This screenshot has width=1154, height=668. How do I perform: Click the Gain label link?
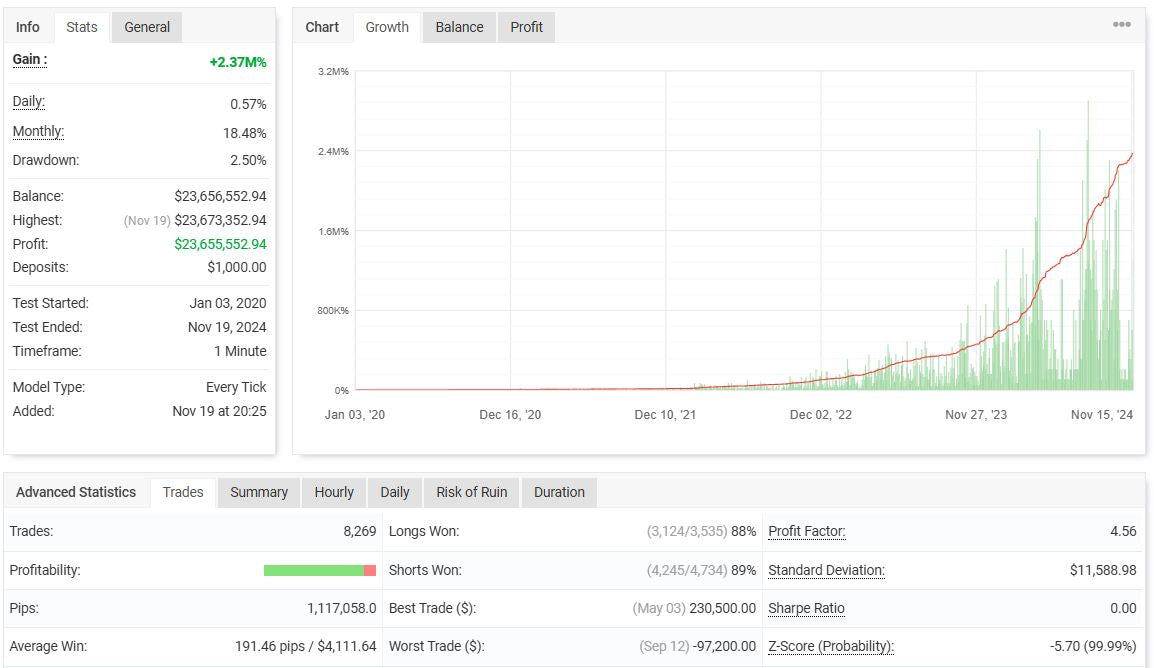click(29, 60)
